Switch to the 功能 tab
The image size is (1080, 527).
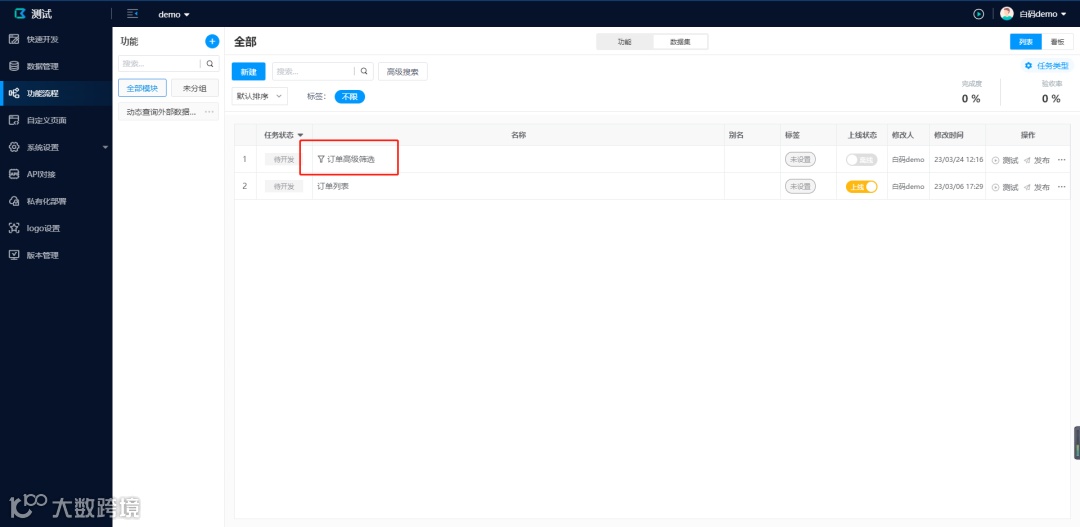pyautogui.click(x=624, y=42)
